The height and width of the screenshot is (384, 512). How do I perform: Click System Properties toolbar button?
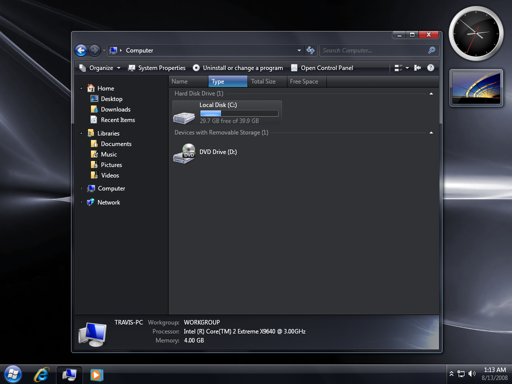click(x=157, y=68)
